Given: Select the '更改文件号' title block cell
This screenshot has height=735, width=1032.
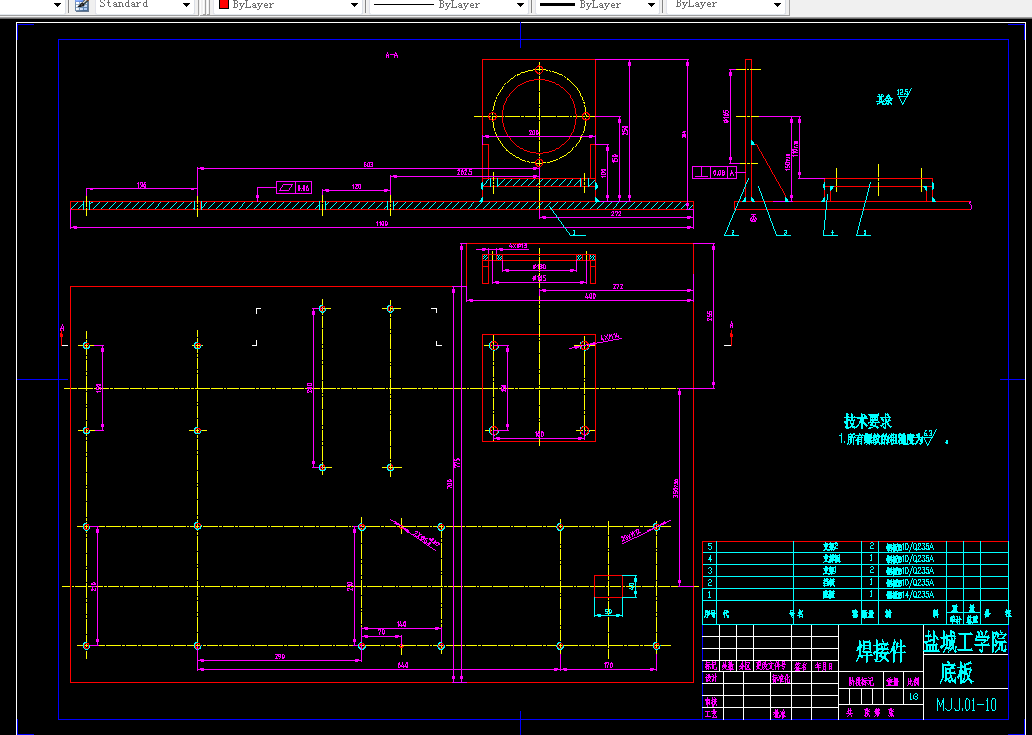Looking at the screenshot, I should [x=770, y=666].
